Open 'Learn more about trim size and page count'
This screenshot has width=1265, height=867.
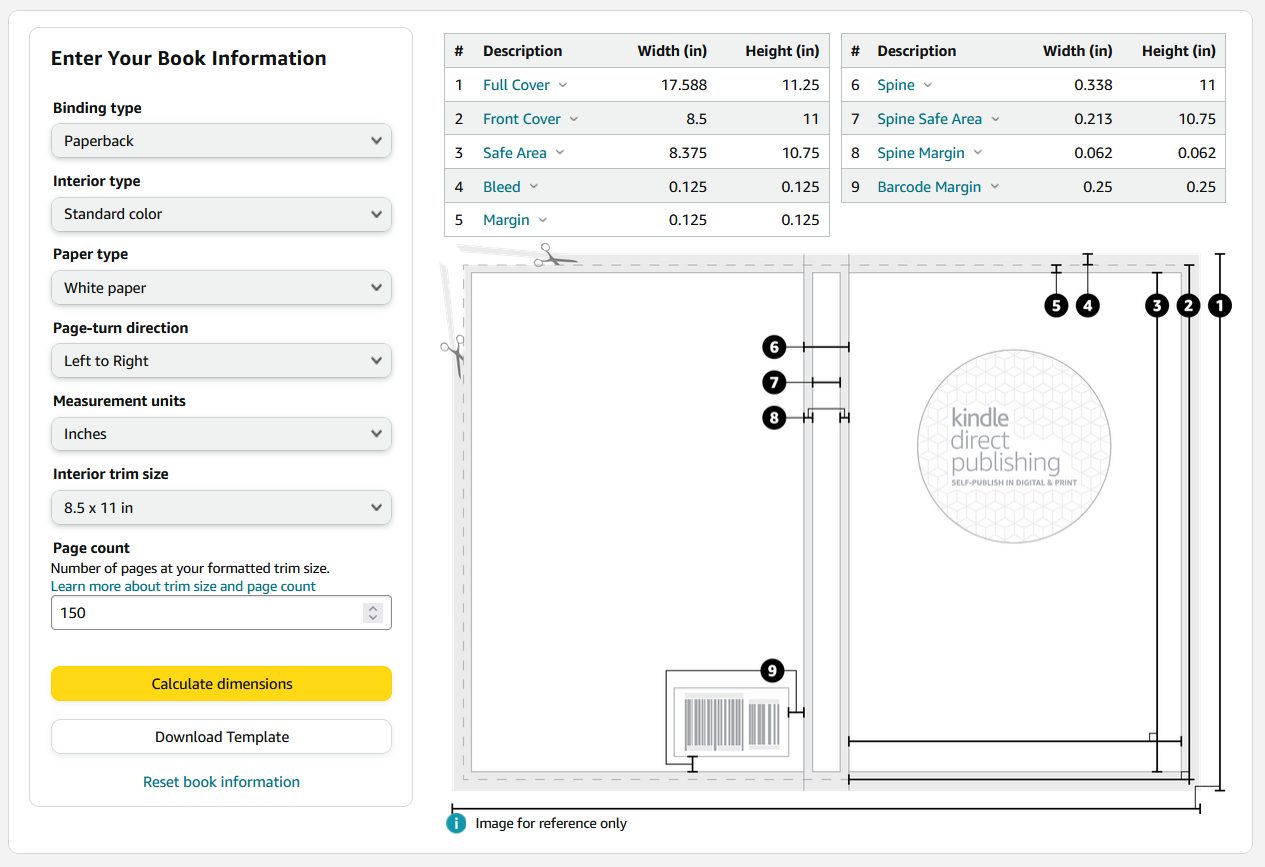[183, 587]
